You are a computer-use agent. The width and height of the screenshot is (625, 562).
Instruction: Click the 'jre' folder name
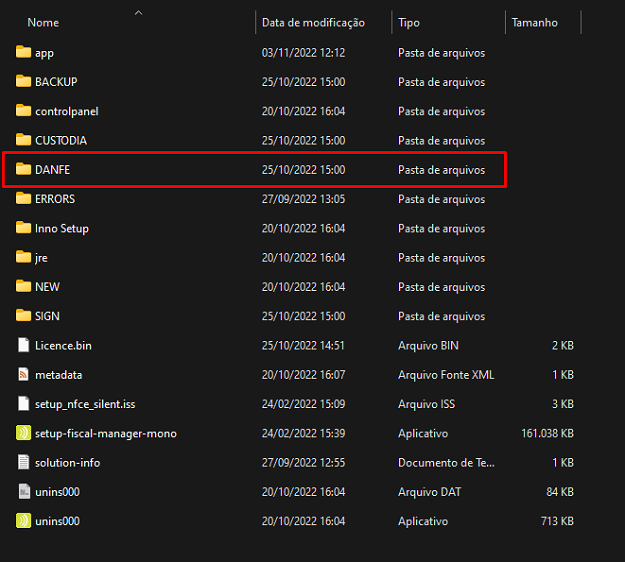[41, 258]
